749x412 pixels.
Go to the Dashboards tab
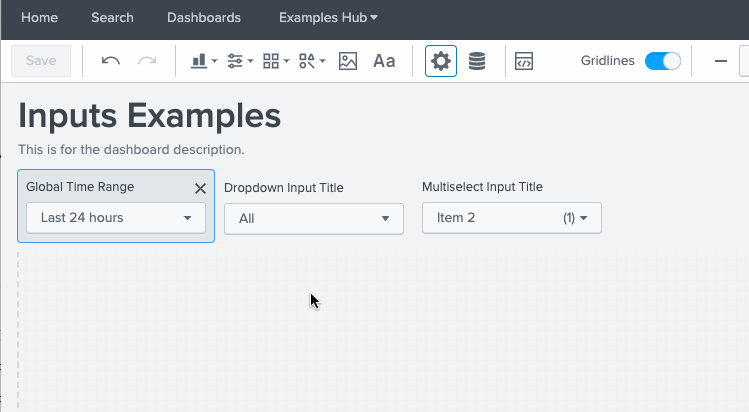pos(204,18)
